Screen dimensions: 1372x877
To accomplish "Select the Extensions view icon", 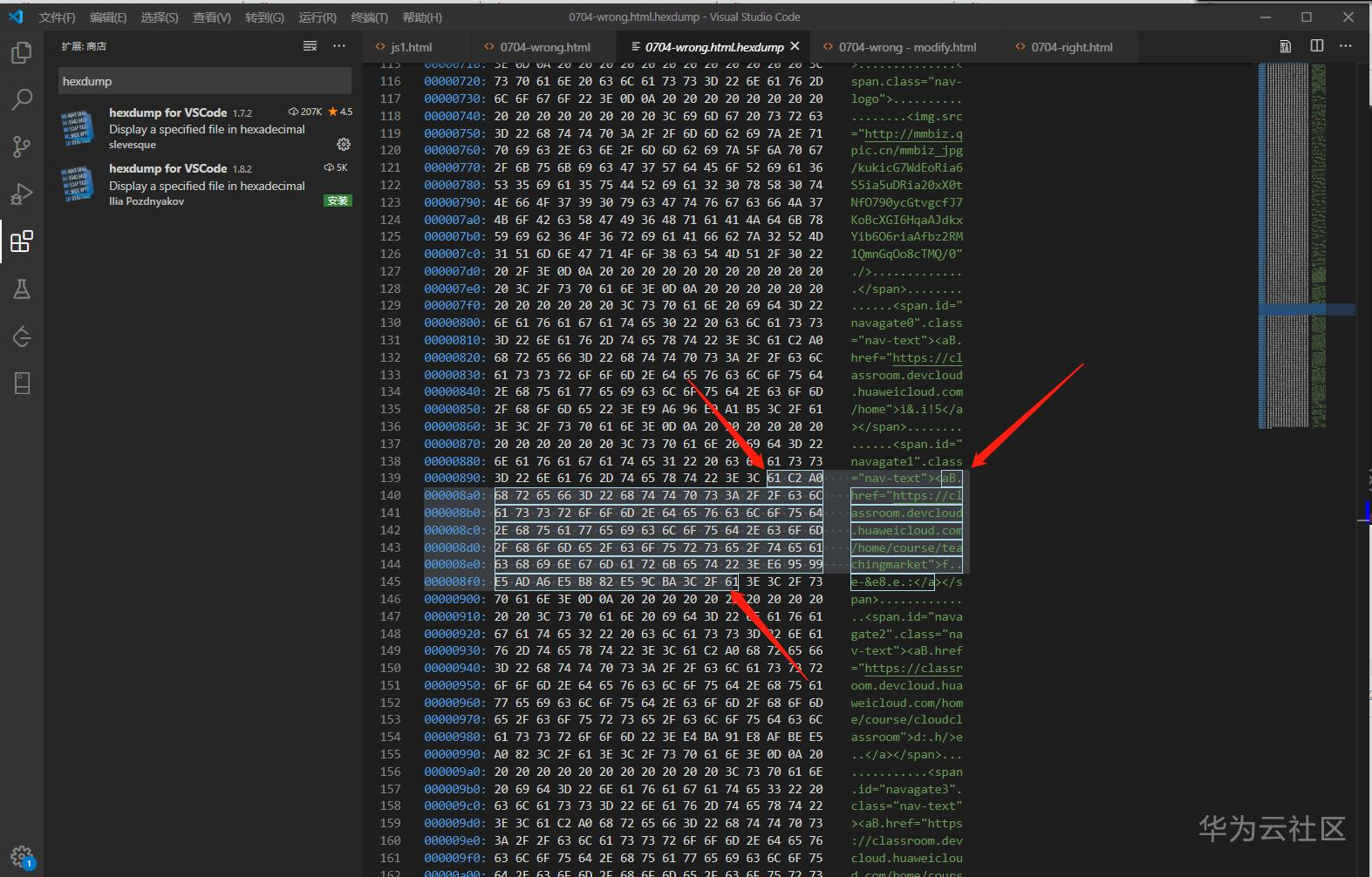I will pyautogui.click(x=21, y=241).
